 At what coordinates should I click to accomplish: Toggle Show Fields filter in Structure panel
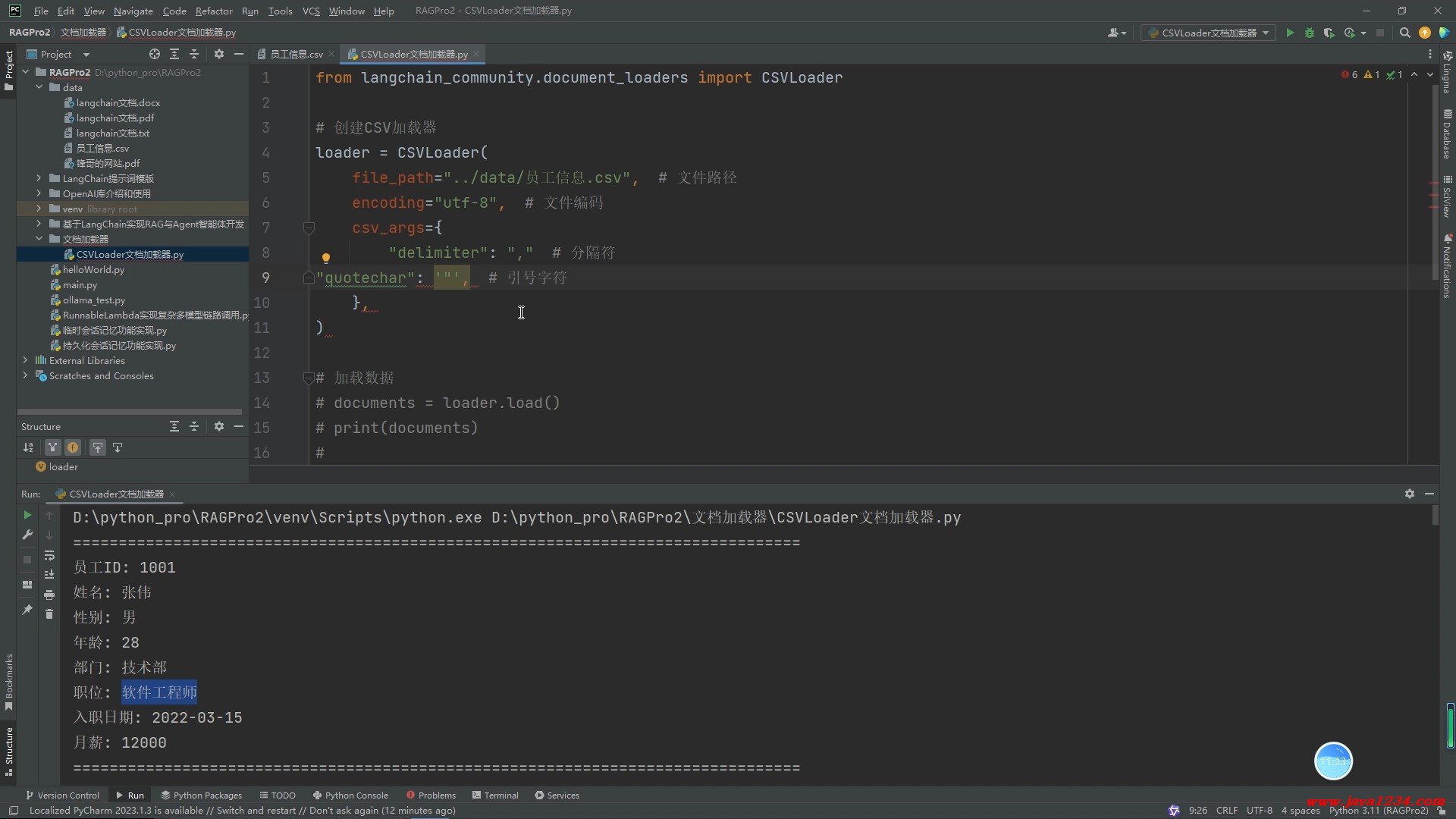[73, 447]
